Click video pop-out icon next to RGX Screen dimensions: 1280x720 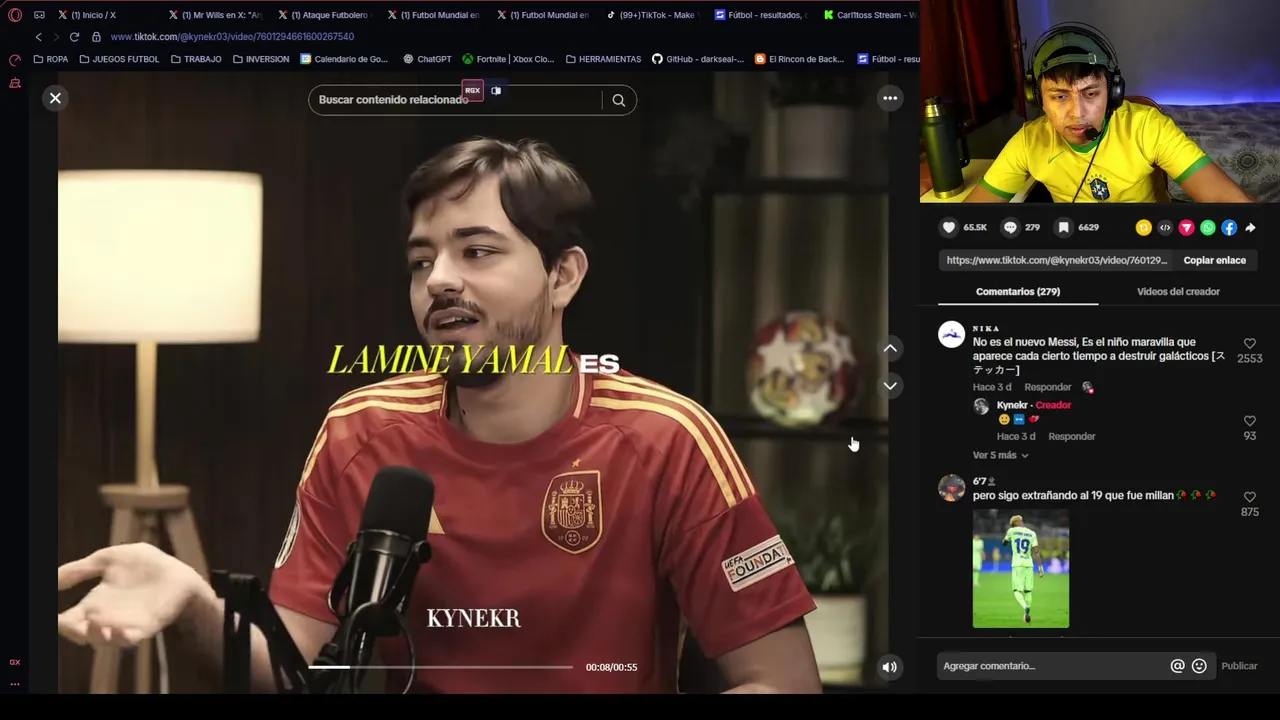click(x=496, y=91)
